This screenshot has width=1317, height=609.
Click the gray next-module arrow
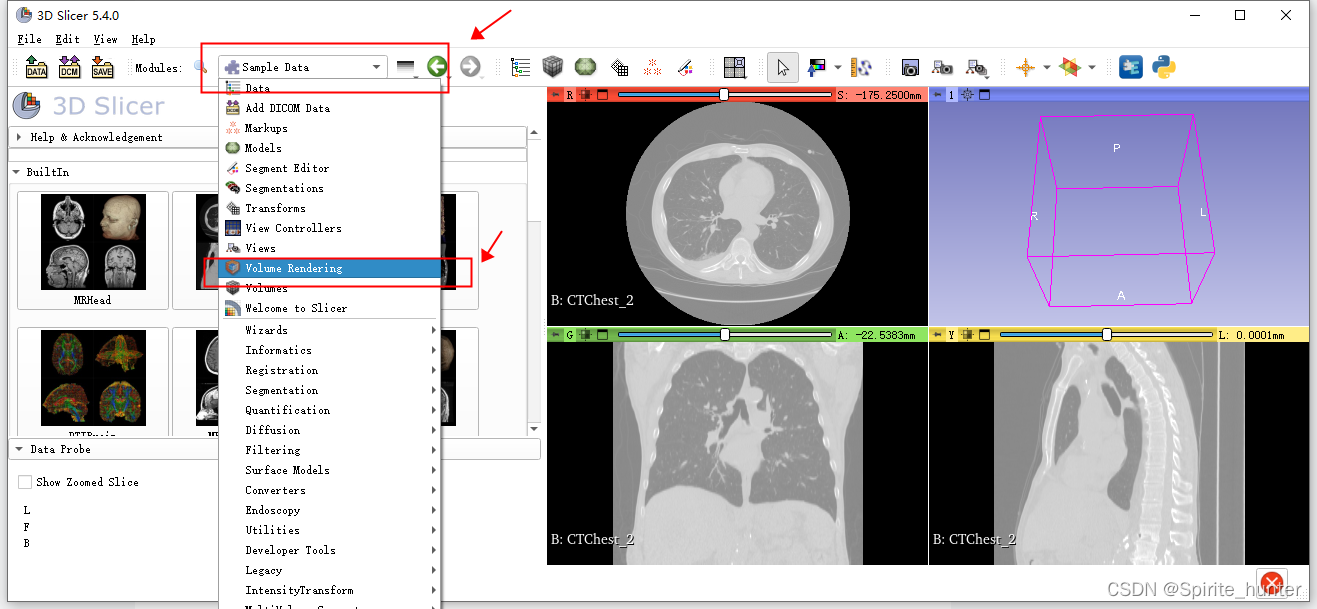[470, 67]
